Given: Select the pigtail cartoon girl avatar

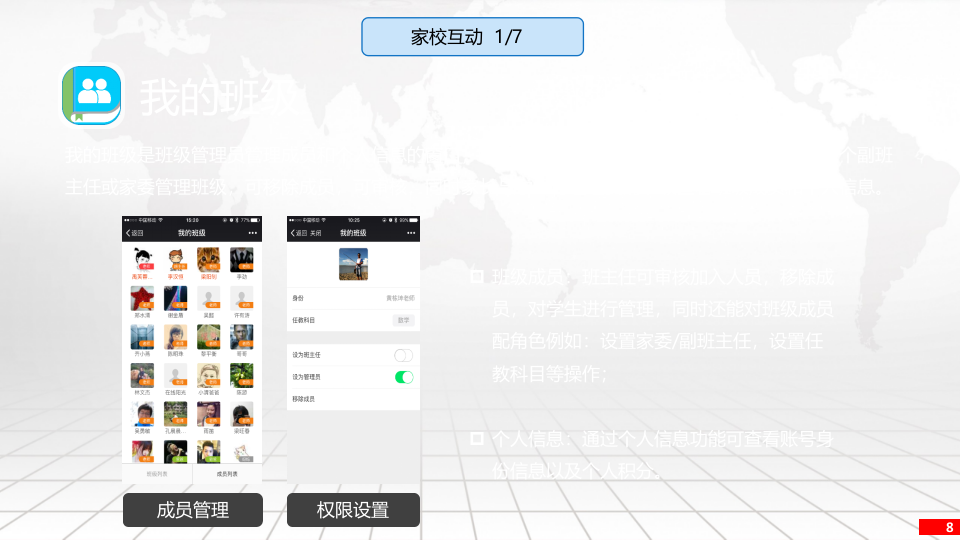Looking at the screenshot, I should (143, 260).
